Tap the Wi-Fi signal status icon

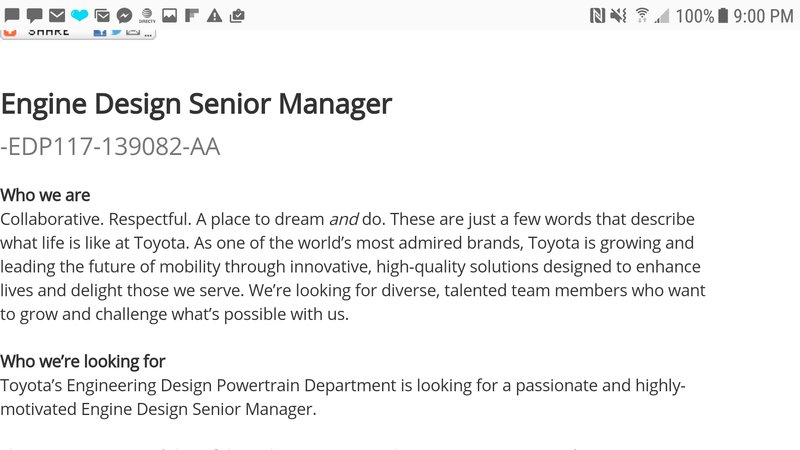coord(642,16)
